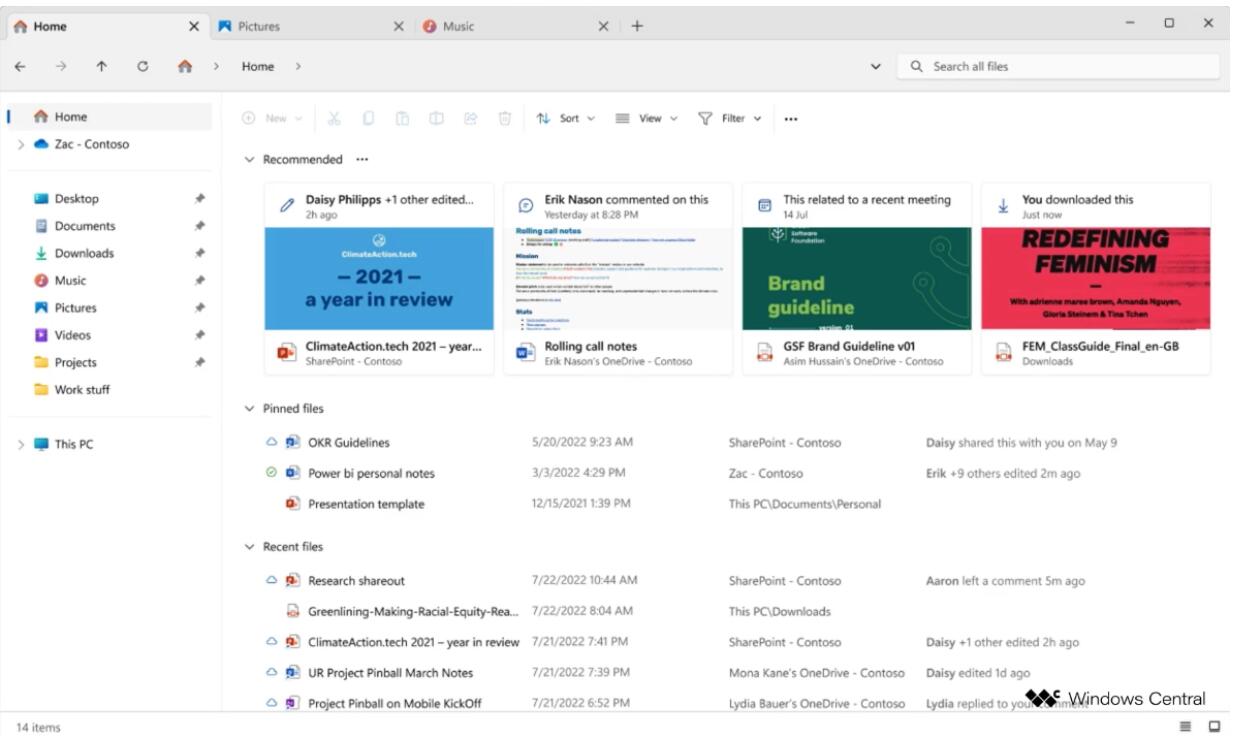The height and width of the screenshot is (741, 1248).
Task: Expand This PC in navigation pane
Action: pos(21,445)
